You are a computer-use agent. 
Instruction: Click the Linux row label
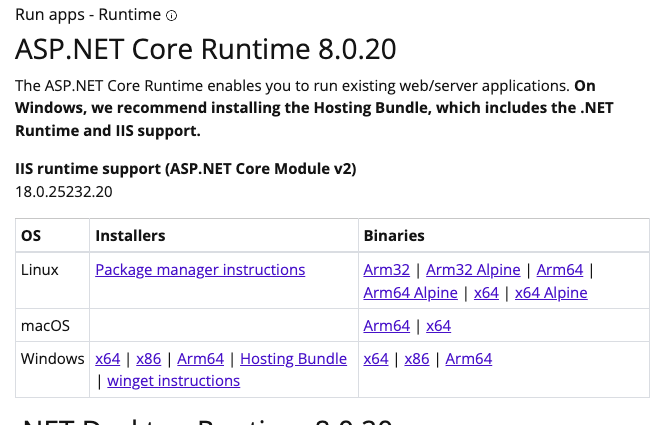click(x=40, y=270)
